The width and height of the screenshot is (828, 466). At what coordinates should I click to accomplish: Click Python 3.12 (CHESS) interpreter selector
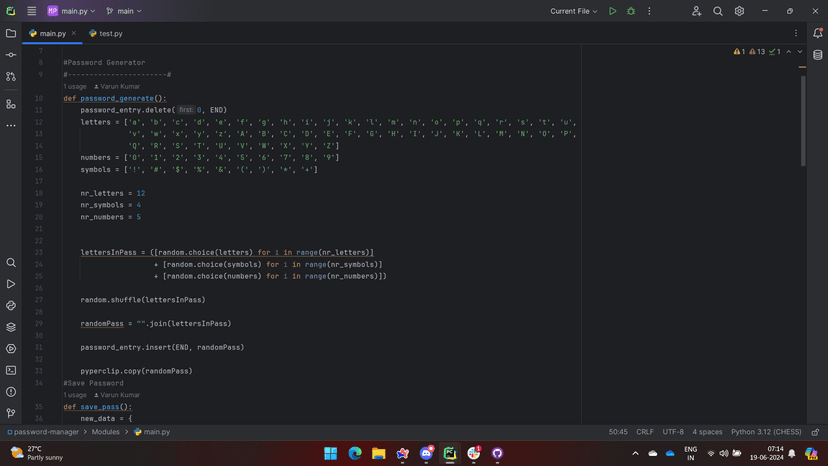click(766, 432)
